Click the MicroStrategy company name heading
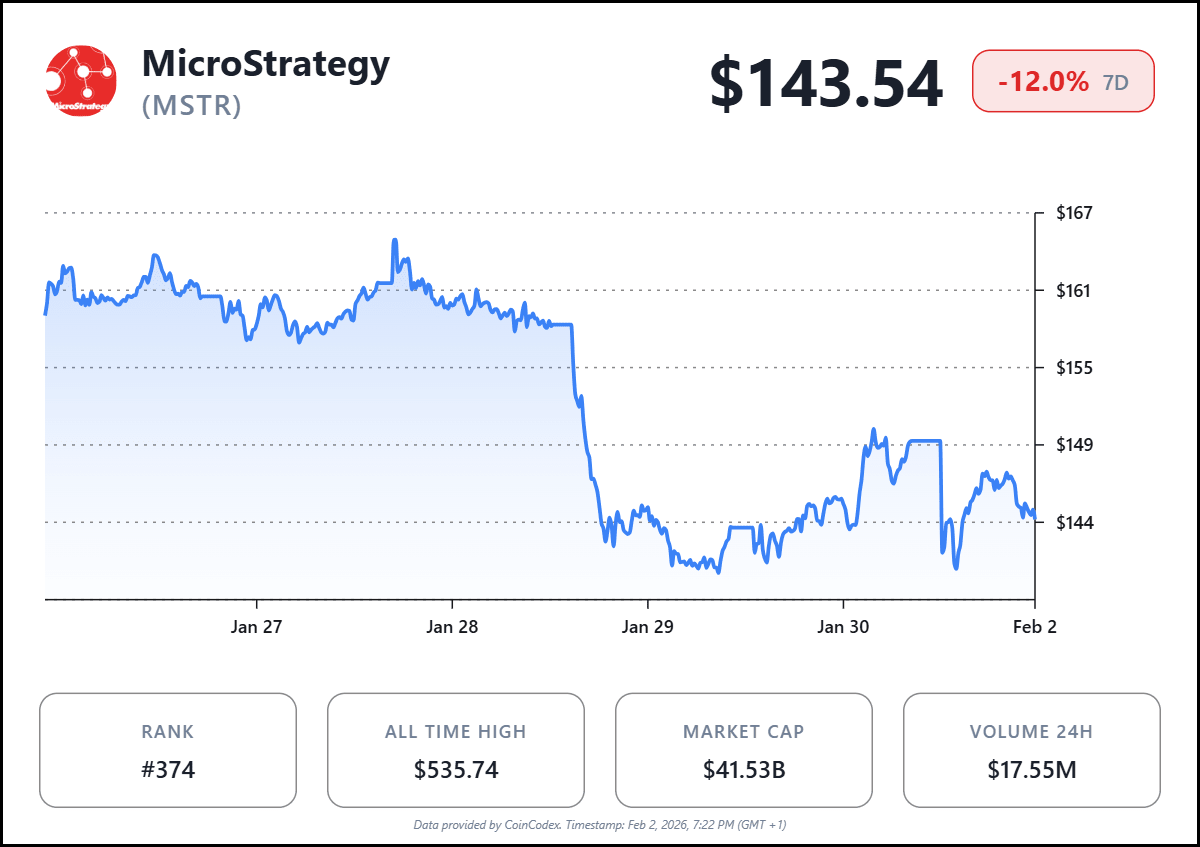The height and width of the screenshot is (847, 1200). [x=266, y=64]
